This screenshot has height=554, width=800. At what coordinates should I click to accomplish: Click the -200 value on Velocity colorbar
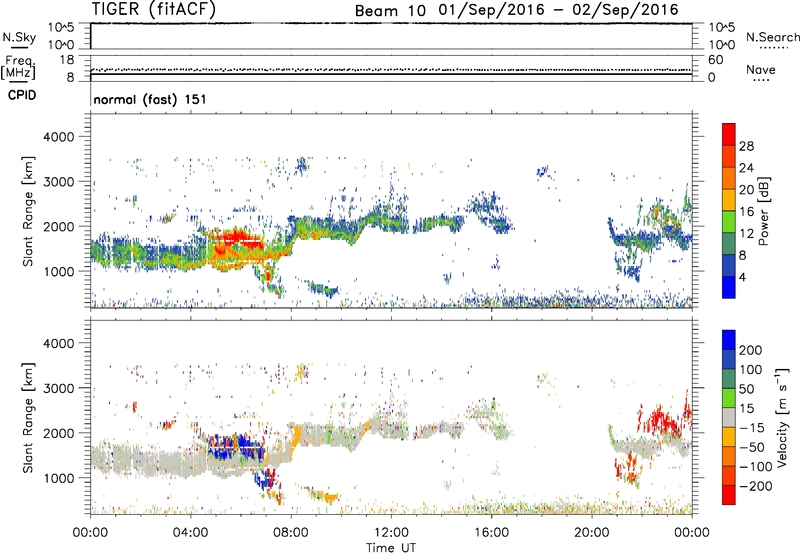(x=756, y=486)
